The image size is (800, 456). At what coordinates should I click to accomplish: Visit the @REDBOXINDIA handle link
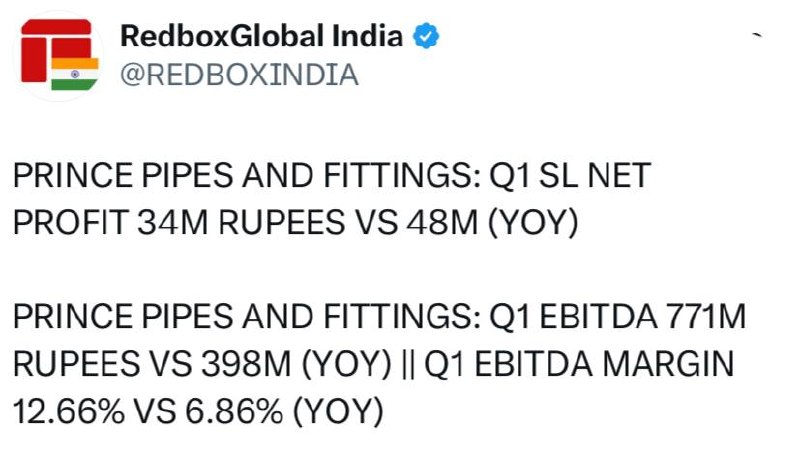(239, 75)
